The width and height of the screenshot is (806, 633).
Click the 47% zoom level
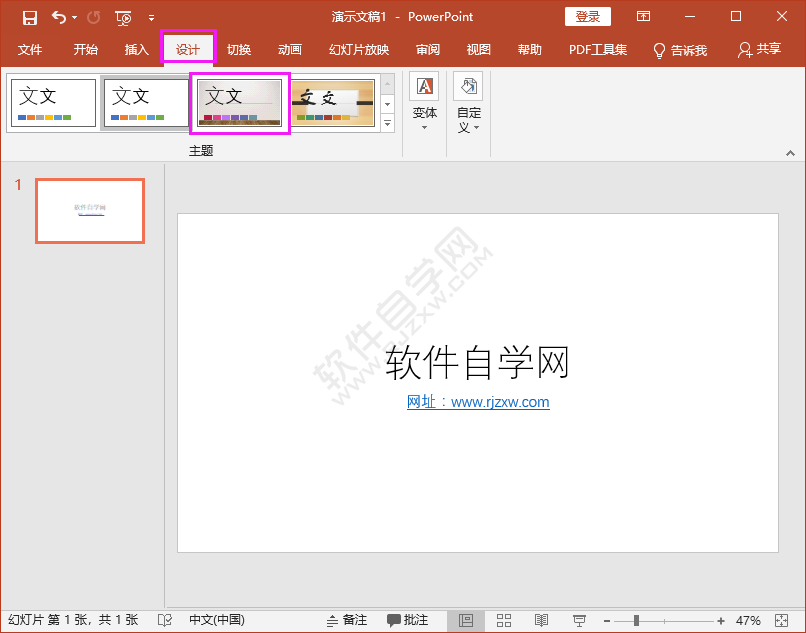point(748,620)
